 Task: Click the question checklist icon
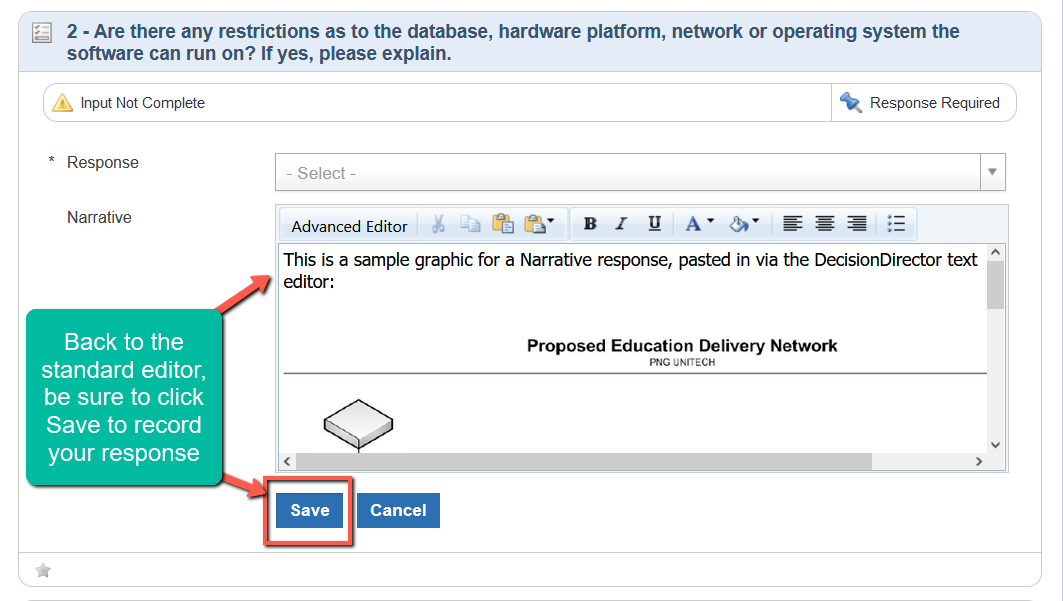[x=42, y=33]
